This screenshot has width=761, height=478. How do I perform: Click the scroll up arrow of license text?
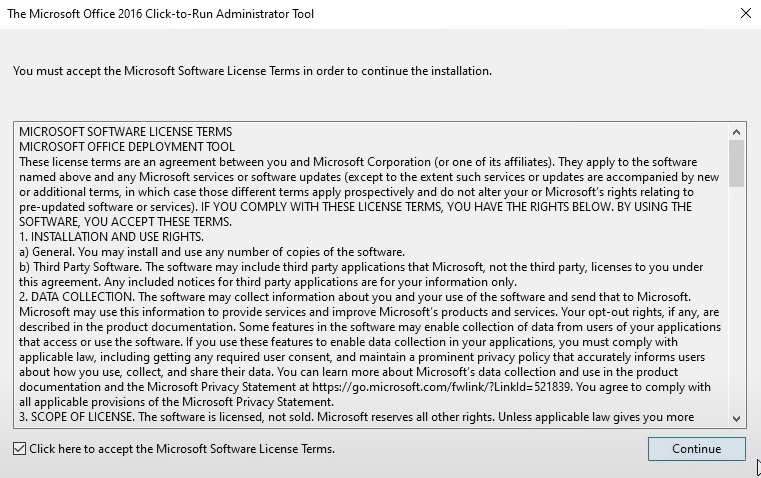tap(737, 131)
